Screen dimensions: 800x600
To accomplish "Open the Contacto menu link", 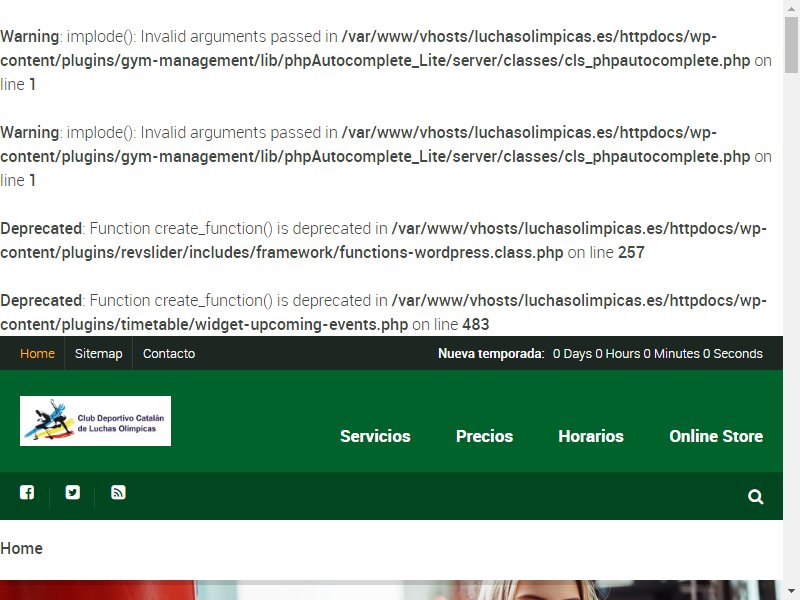I will click(169, 354).
